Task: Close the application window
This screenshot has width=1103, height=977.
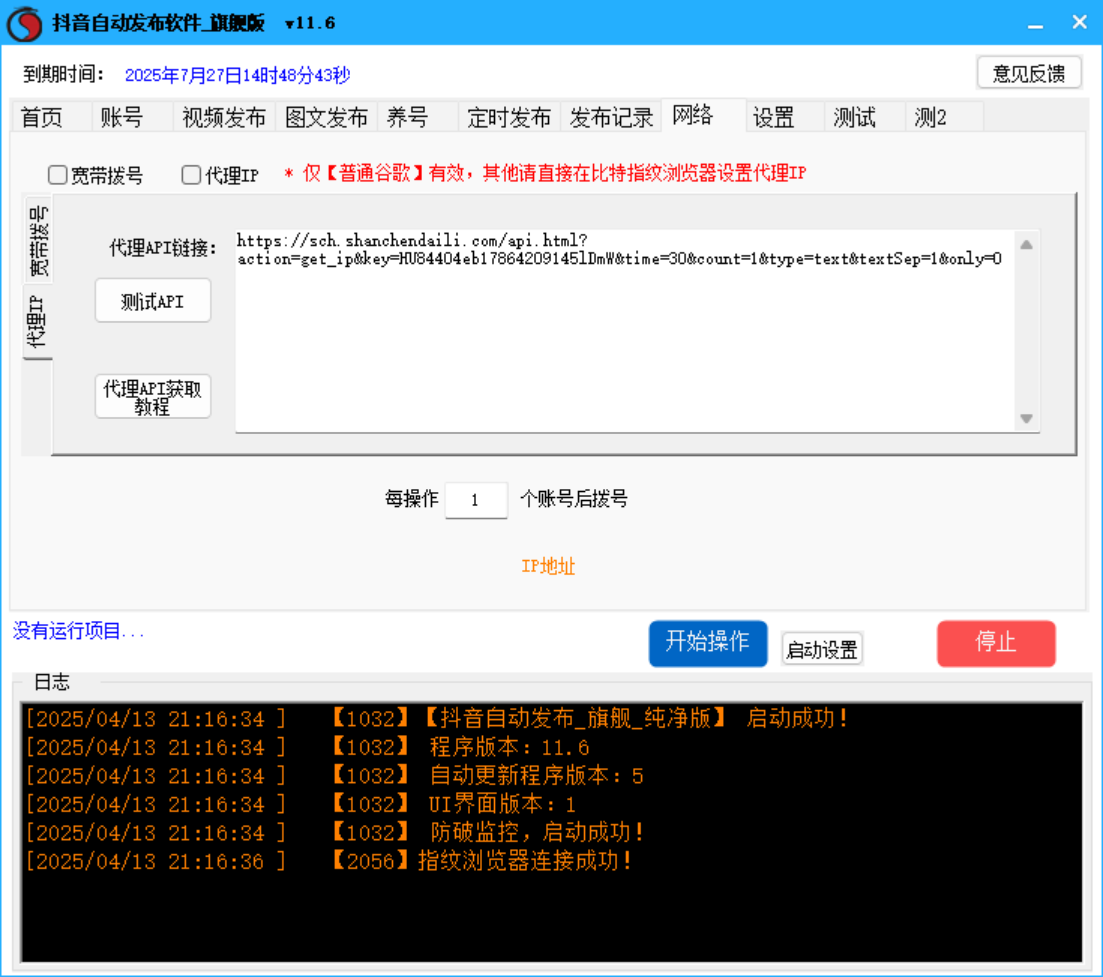Action: pos(1079,23)
